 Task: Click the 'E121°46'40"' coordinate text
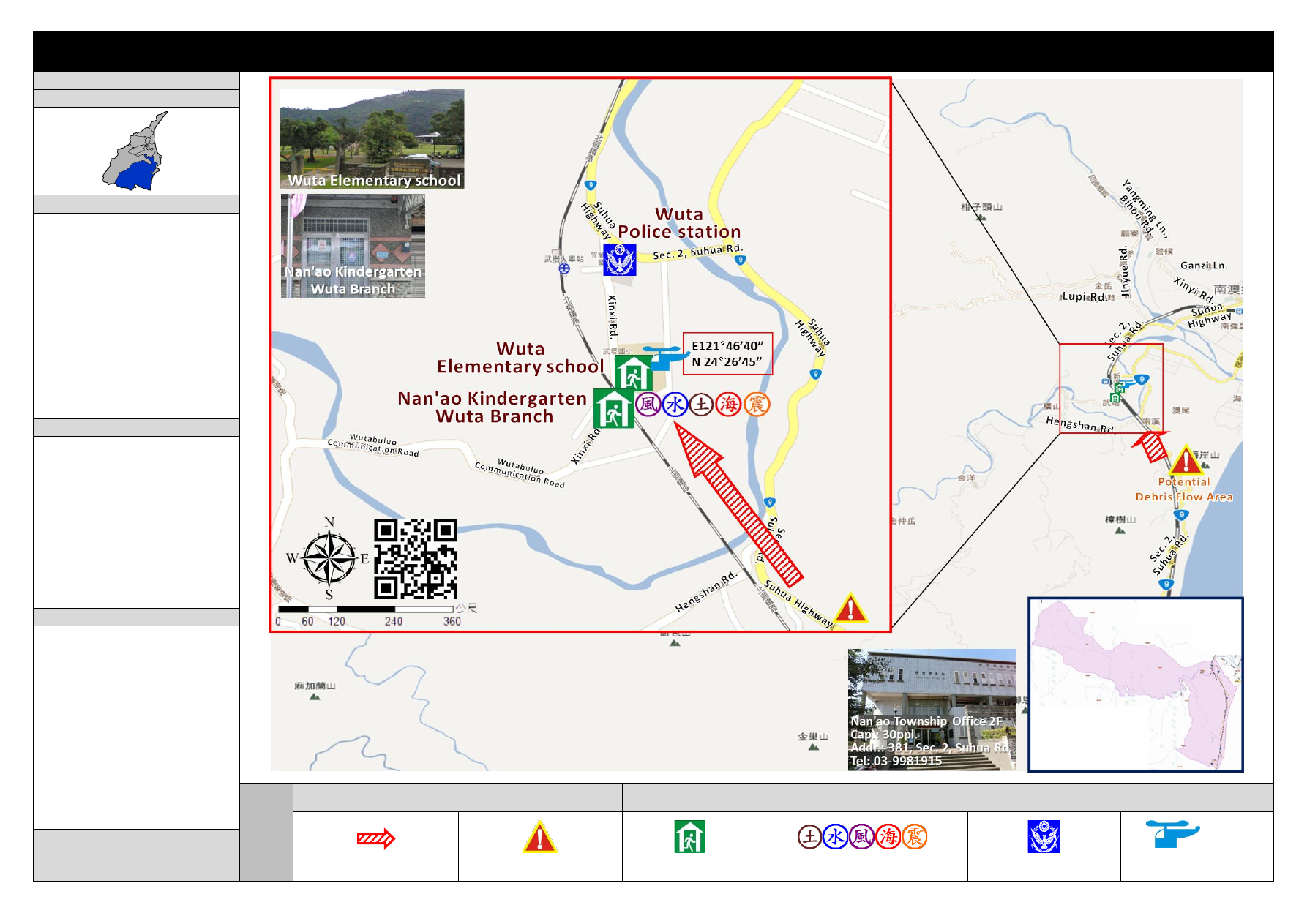pos(727,346)
